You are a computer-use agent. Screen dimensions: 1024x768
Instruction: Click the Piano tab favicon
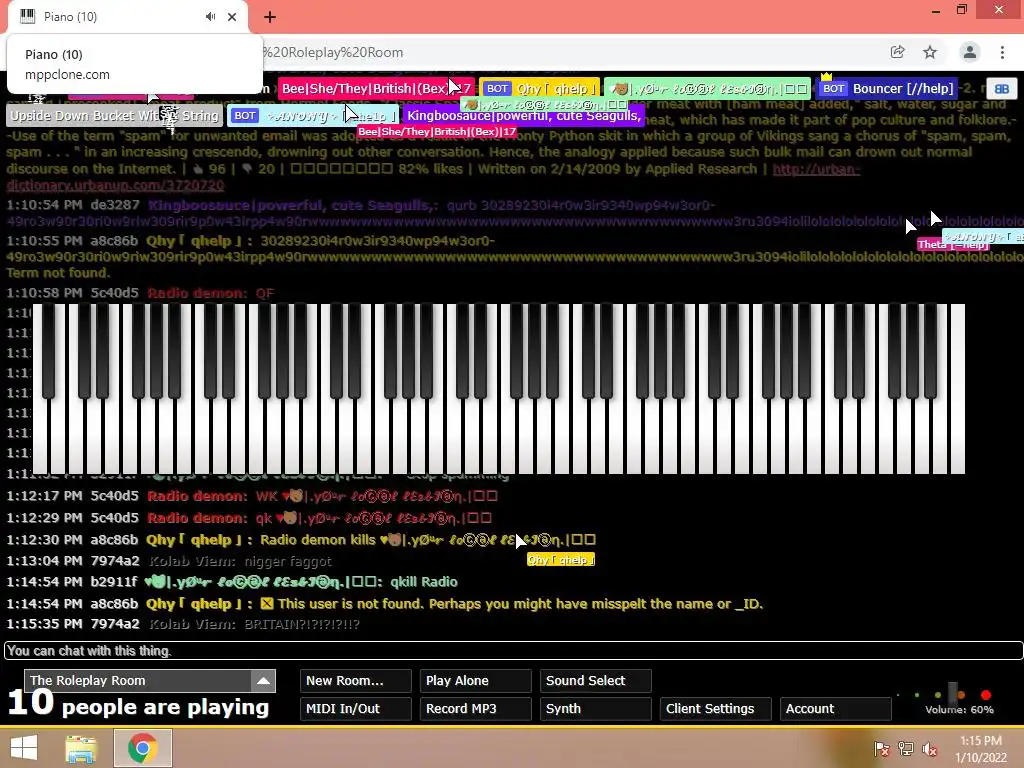(x=27, y=16)
